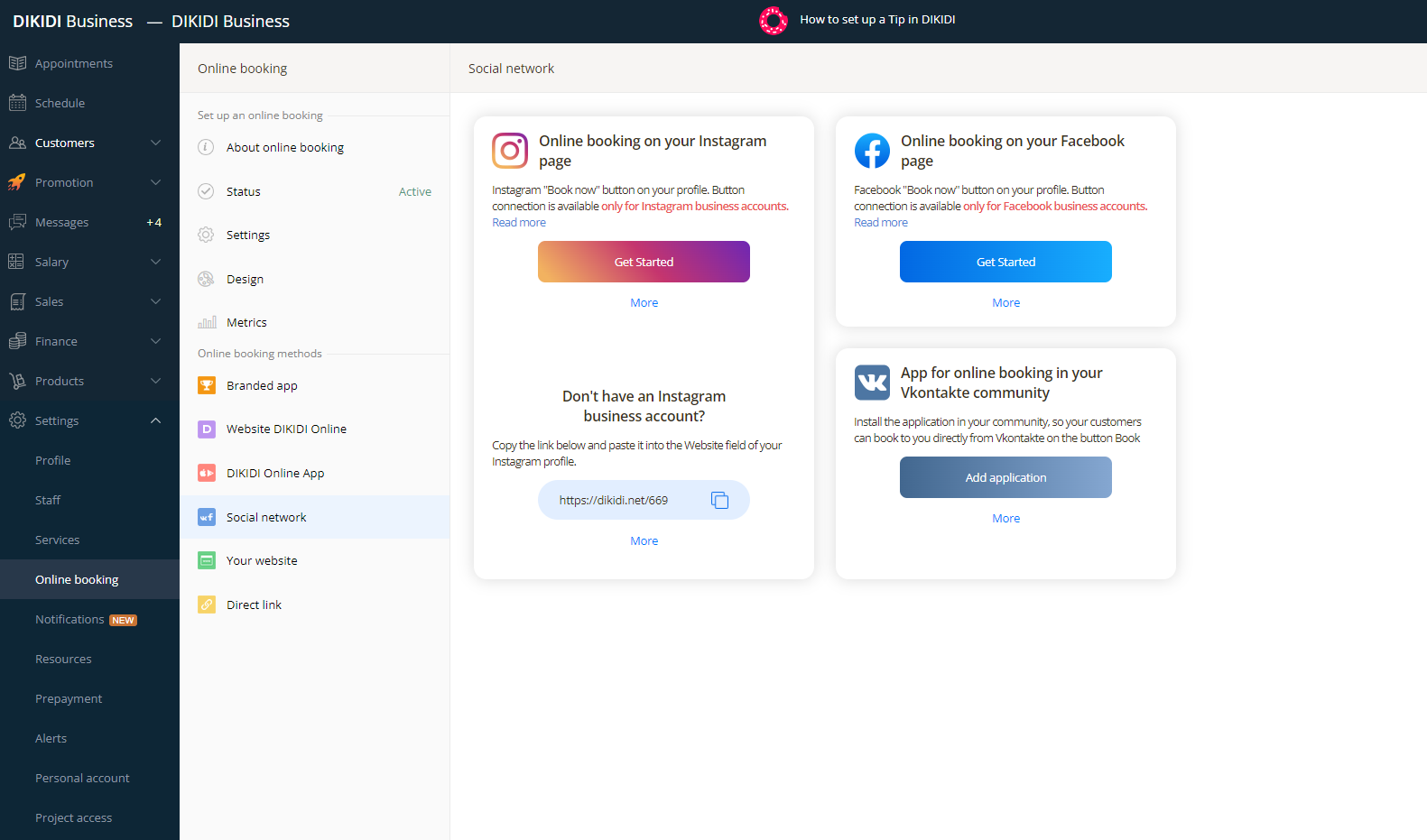Image resolution: width=1427 pixels, height=840 pixels.
Task: Expand the Promotion submenu chevron
Action: 155,182
